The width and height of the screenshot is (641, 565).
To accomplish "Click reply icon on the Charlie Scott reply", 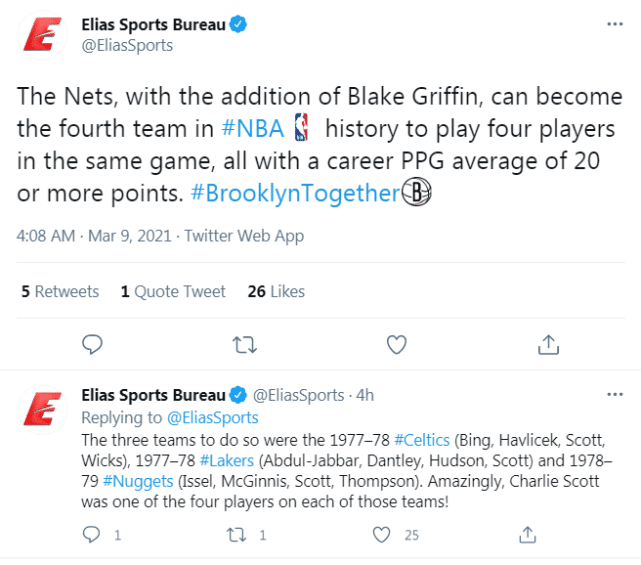I will pyautogui.click(x=92, y=535).
